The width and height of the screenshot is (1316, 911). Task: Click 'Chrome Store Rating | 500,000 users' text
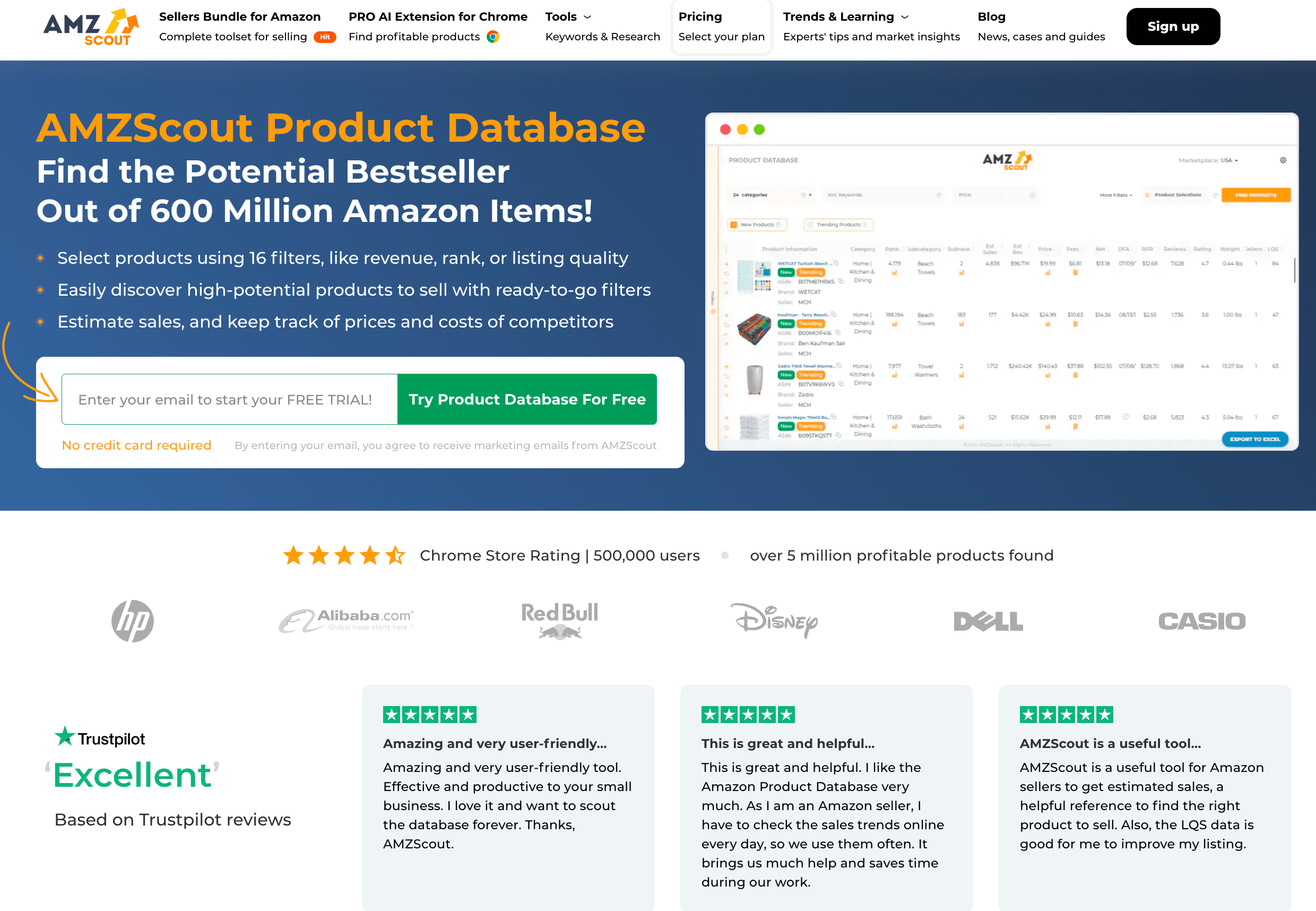pos(560,555)
